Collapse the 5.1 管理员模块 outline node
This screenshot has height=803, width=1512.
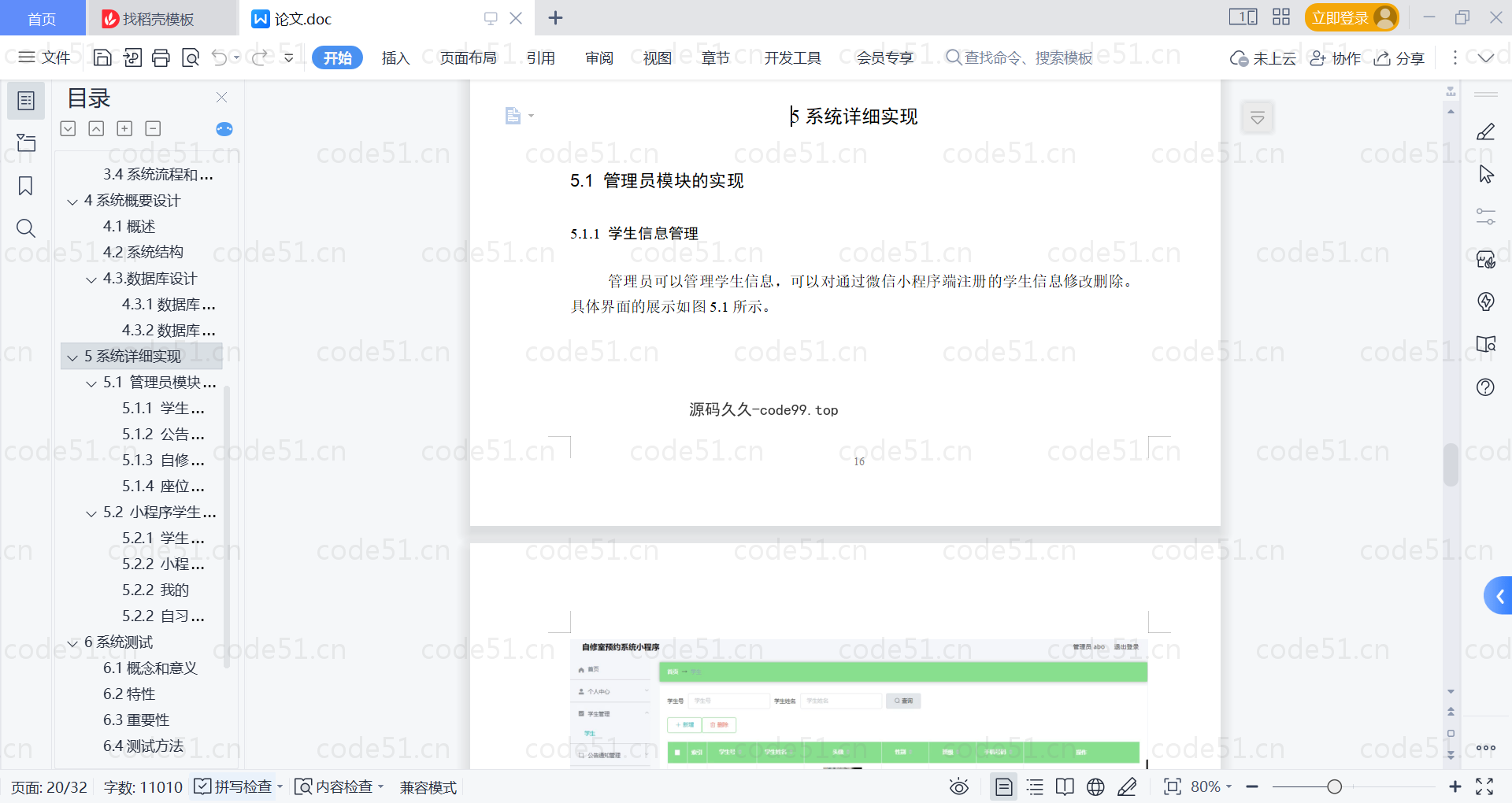click(91, 383)
